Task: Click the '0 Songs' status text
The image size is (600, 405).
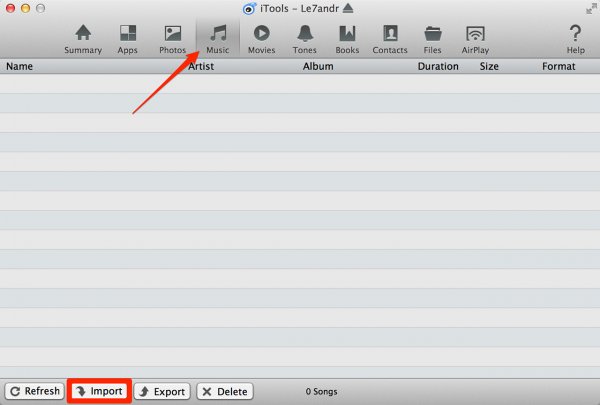Action: pos(321,392)
